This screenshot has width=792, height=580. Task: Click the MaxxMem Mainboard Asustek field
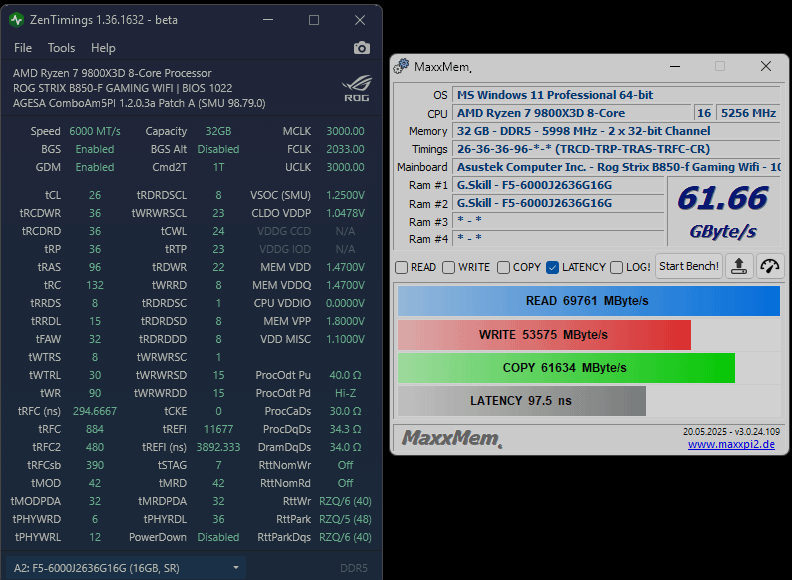point(616,167)
